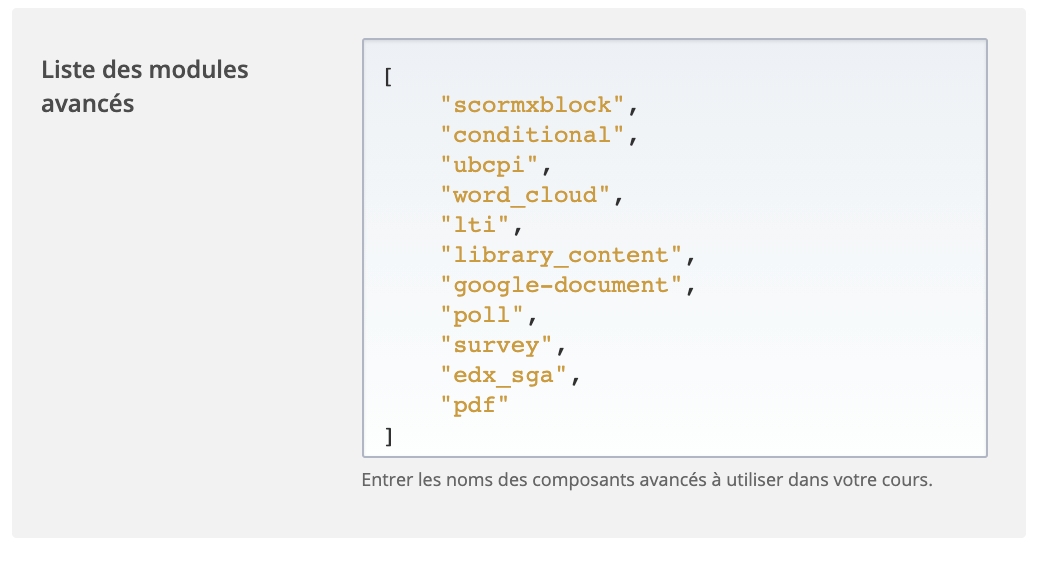
Task: Click the closing square bracket
Action: pyautogui.click(x=388, y=435)
